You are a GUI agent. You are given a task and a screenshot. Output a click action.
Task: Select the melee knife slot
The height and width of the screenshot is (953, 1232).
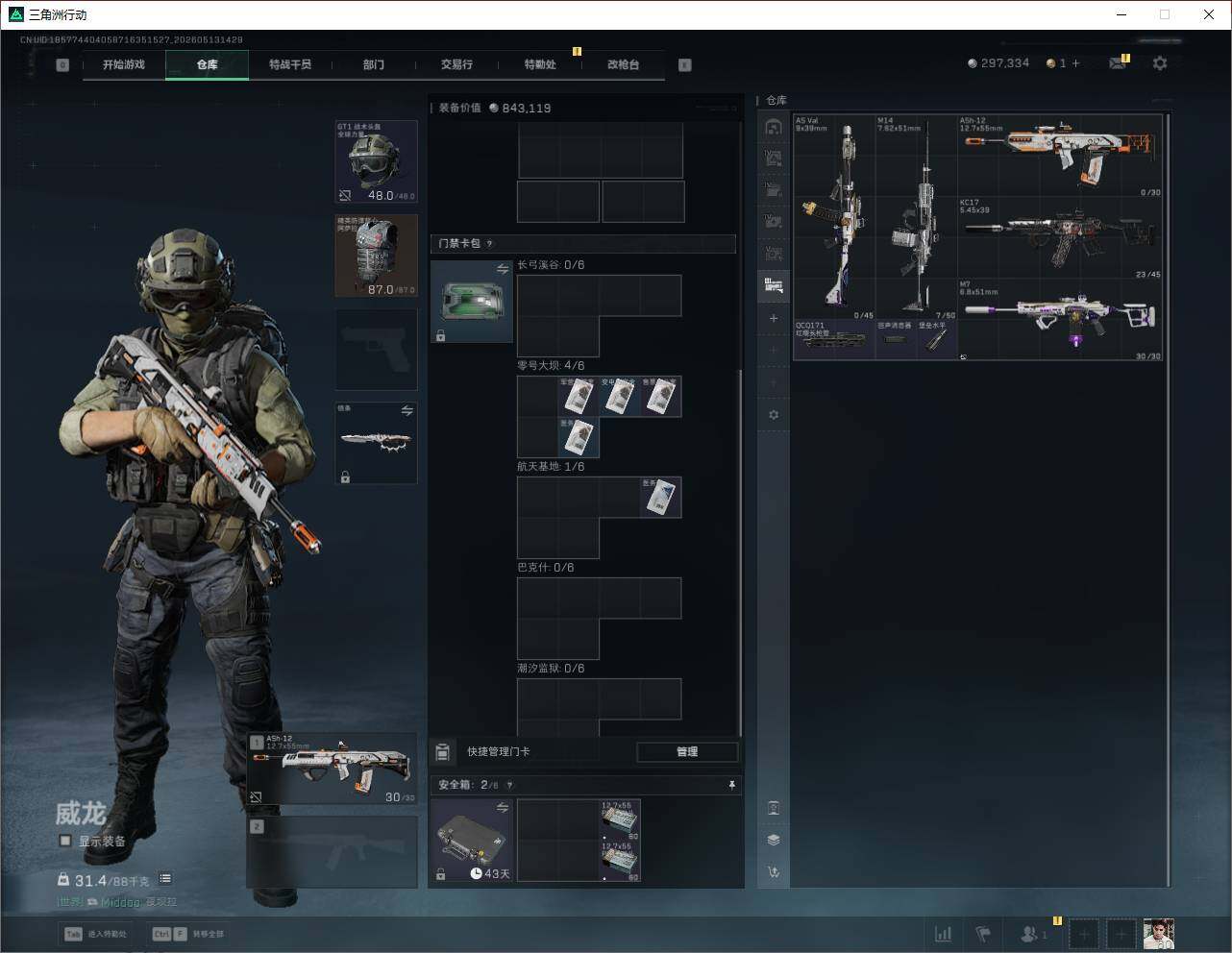point(376,443)
